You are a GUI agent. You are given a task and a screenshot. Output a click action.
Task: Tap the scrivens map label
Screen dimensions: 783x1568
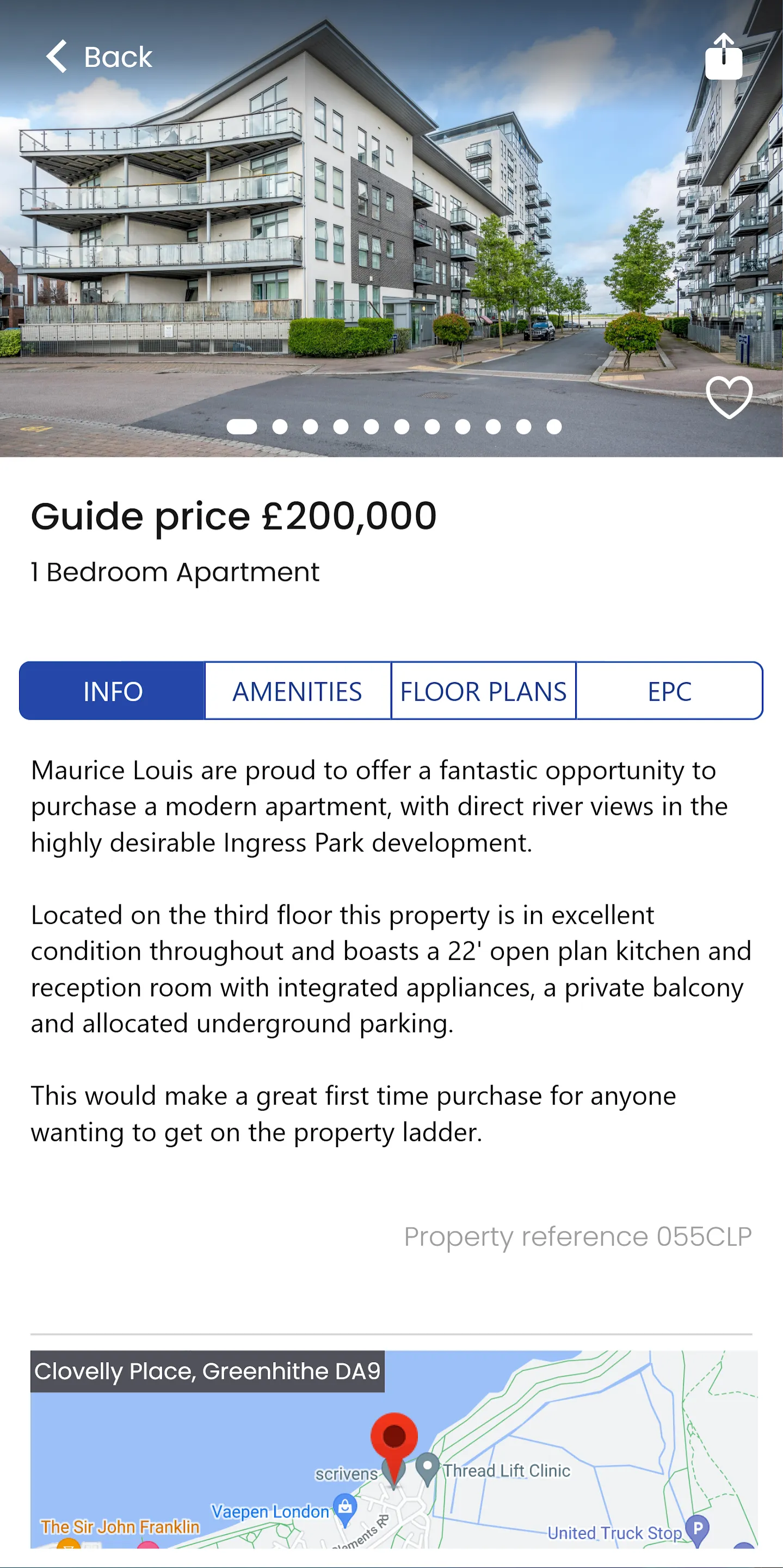click(x=346, y=1474)
